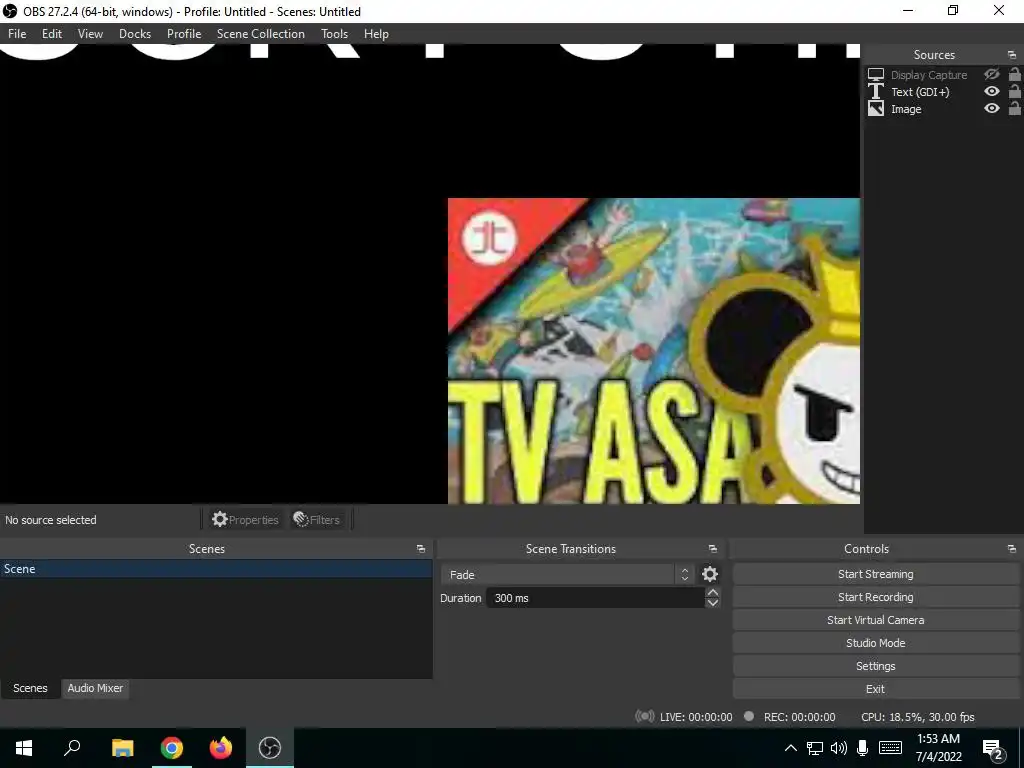The height and width of the screenshot is (768, 1024).
Task: Click the microphone tray icon
Action: point(863,748)
